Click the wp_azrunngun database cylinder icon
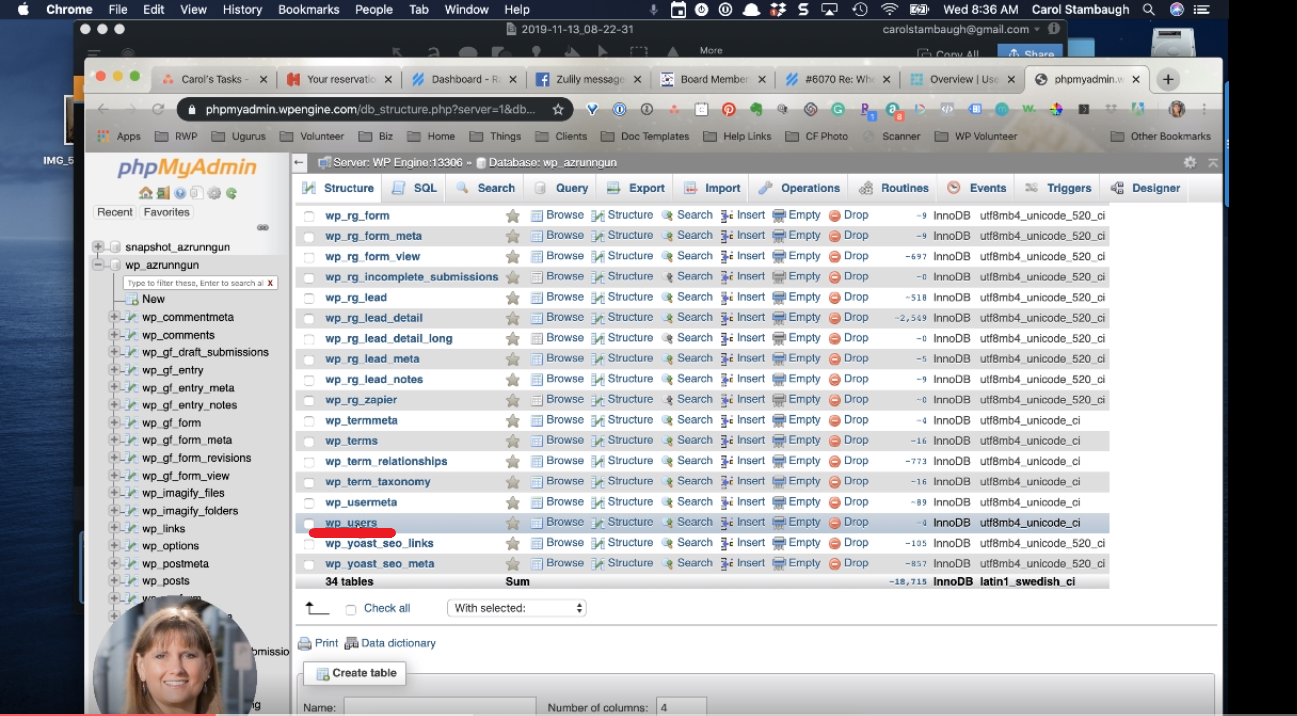The image size is (1297, 716). [x=115, y=265]
